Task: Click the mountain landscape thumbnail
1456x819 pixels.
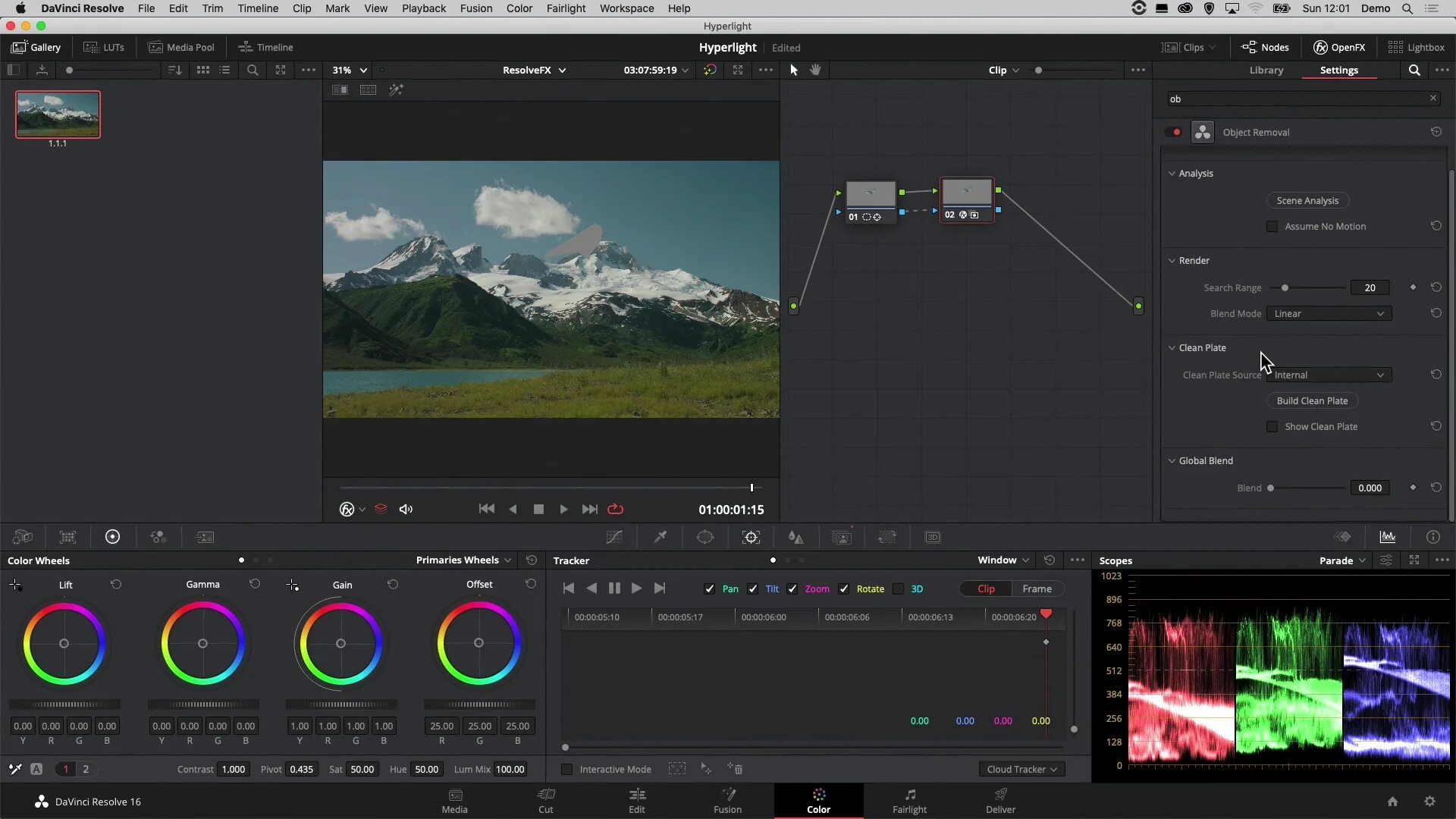Action: click(56, 112)
